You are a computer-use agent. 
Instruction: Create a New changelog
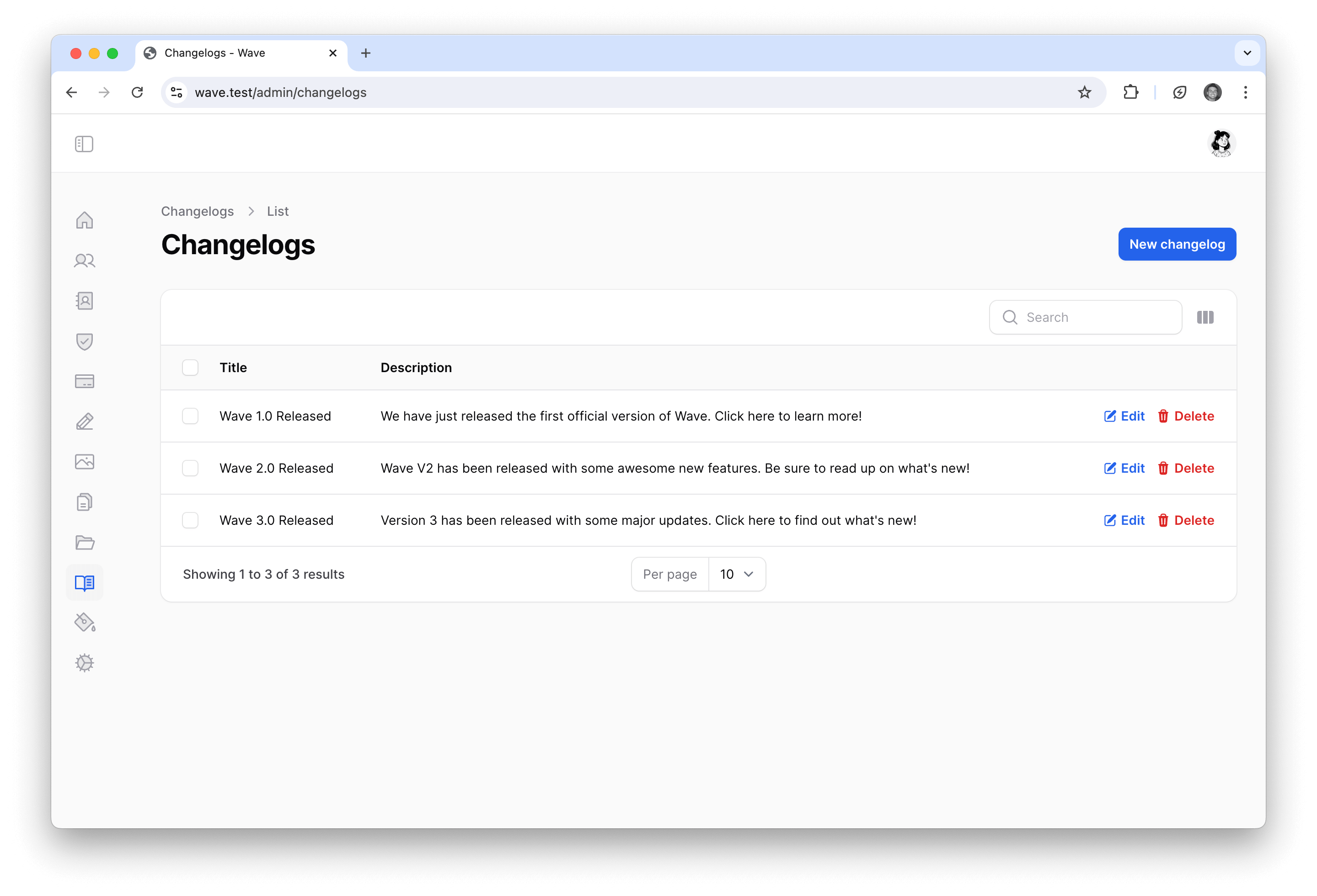[1177, 244]
